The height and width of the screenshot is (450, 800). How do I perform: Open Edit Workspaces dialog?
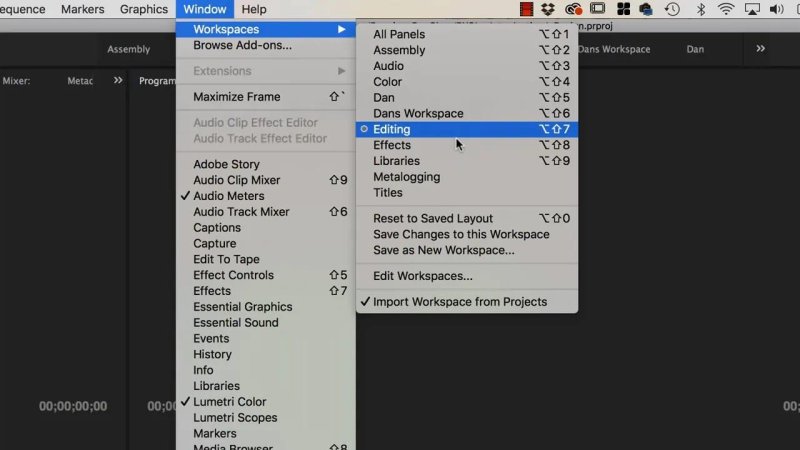(467, 276)
